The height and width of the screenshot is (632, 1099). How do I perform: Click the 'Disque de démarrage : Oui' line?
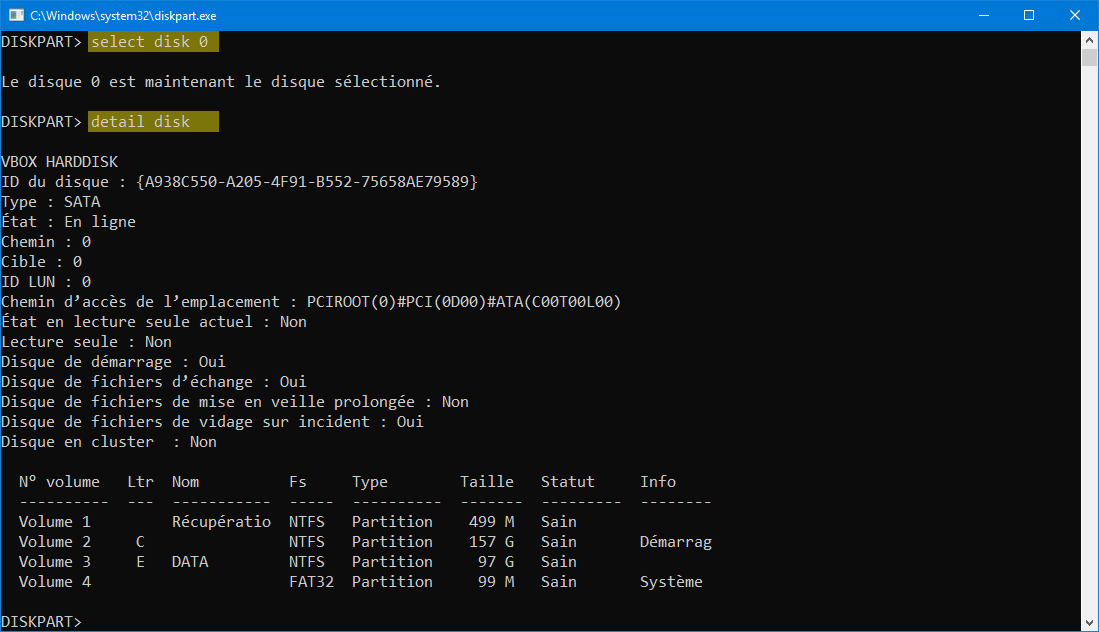[x=114, y=362]
